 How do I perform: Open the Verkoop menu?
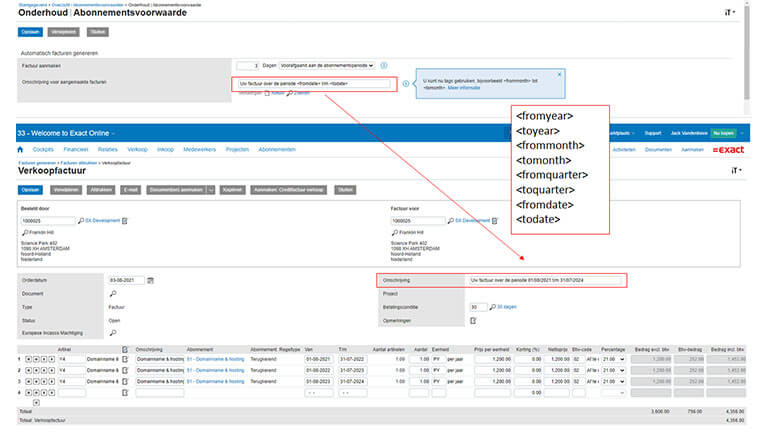tap(138, 149)
